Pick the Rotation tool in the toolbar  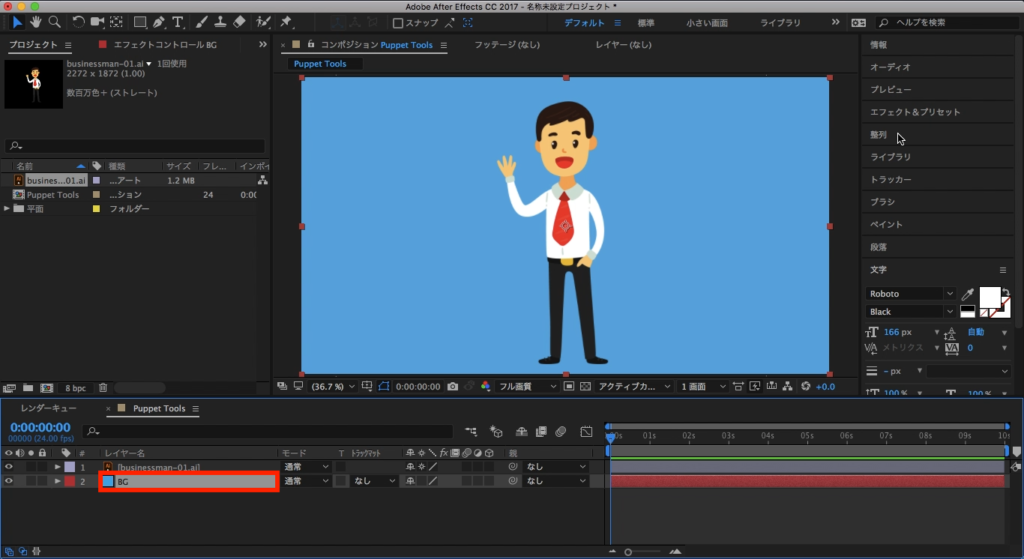(79, 22)
